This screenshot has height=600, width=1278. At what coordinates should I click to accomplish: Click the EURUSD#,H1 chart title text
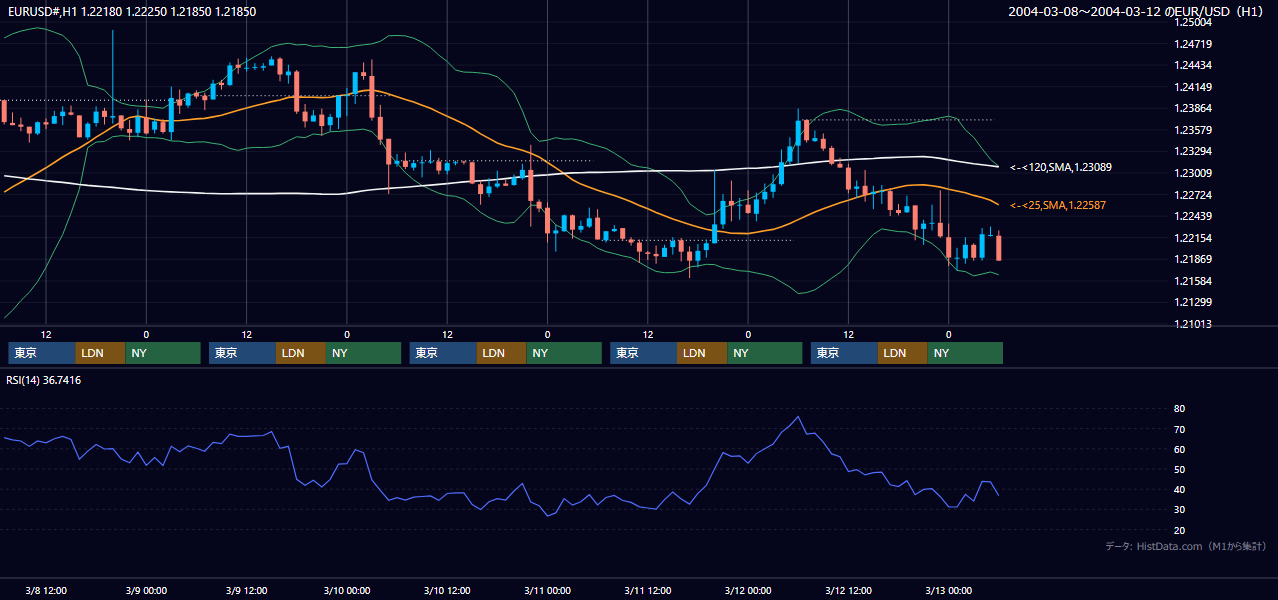point(131,11)
